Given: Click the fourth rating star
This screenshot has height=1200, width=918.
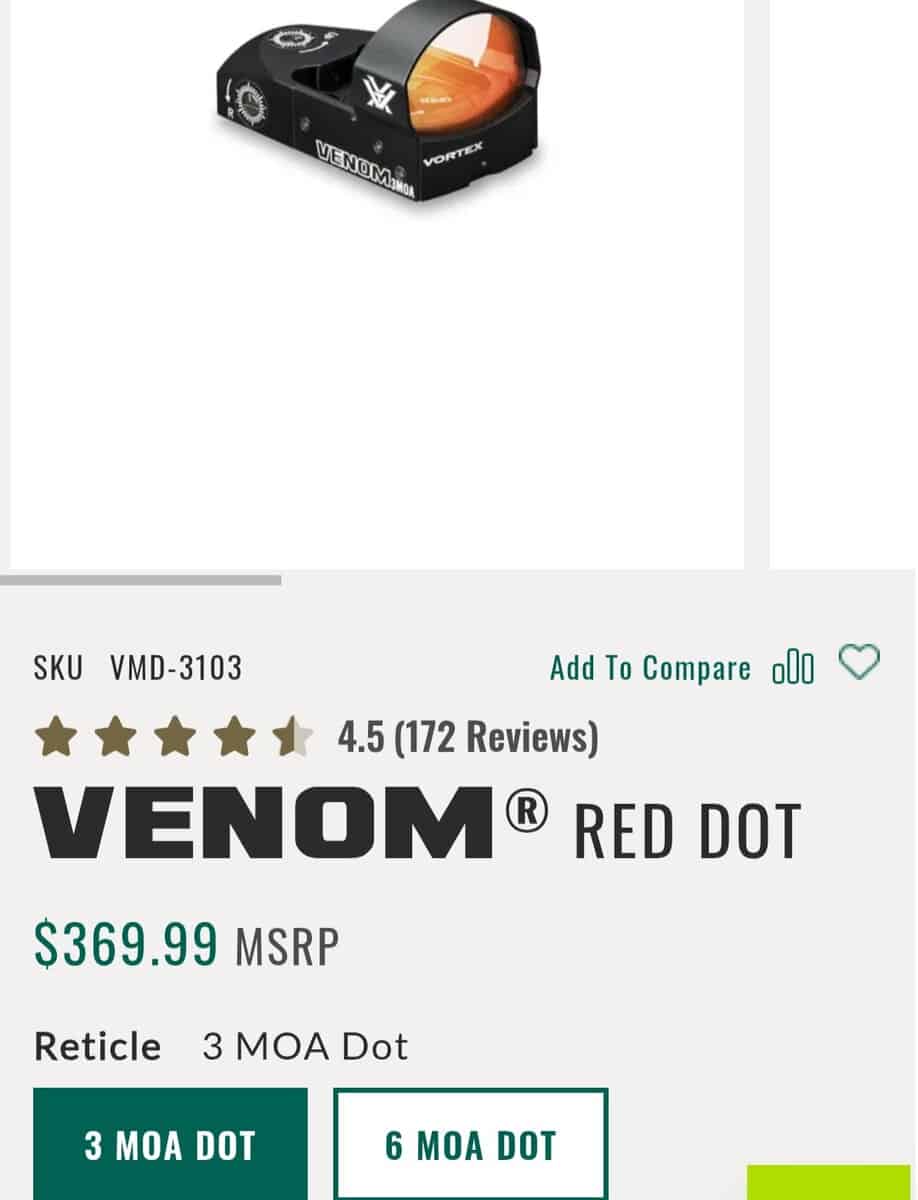Looking at the screenshot, I should coord(234,738).
